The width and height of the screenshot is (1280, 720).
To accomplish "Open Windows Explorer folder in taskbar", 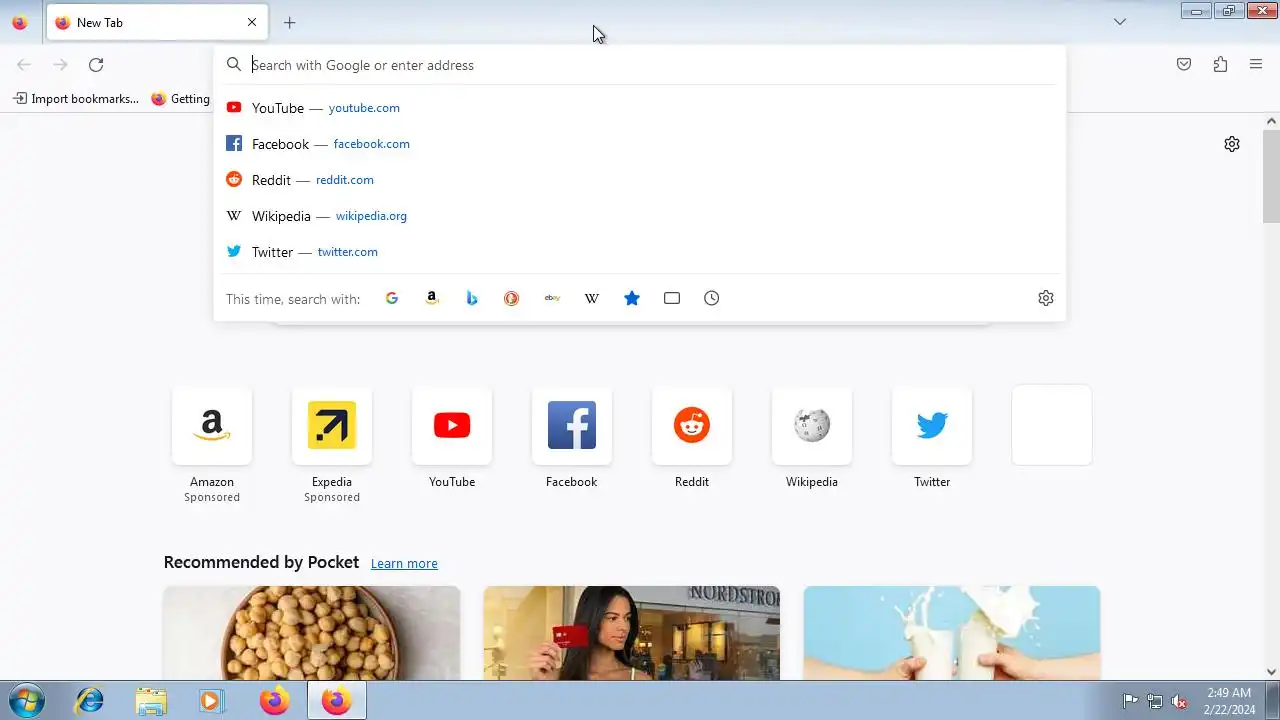I will pyautogui.click(x=151, y=701).
